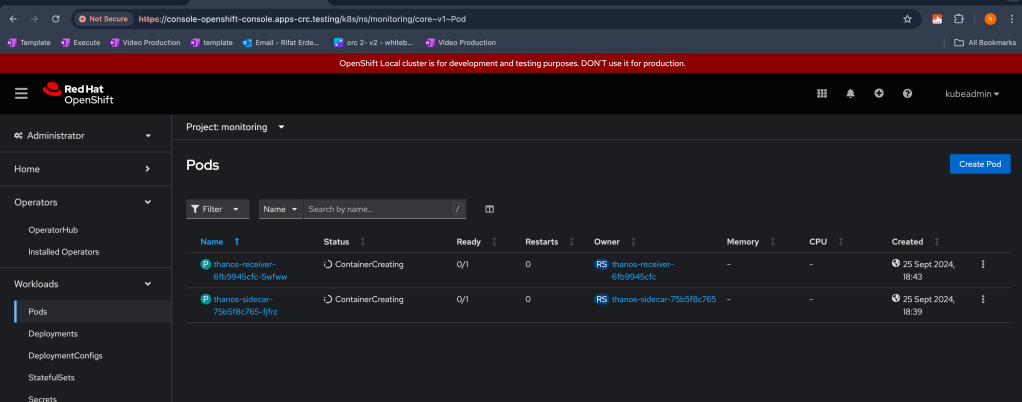Open the Administrator perspective switcher
The width and height of the screenshot is (1022, 402).
pos(83,136)
